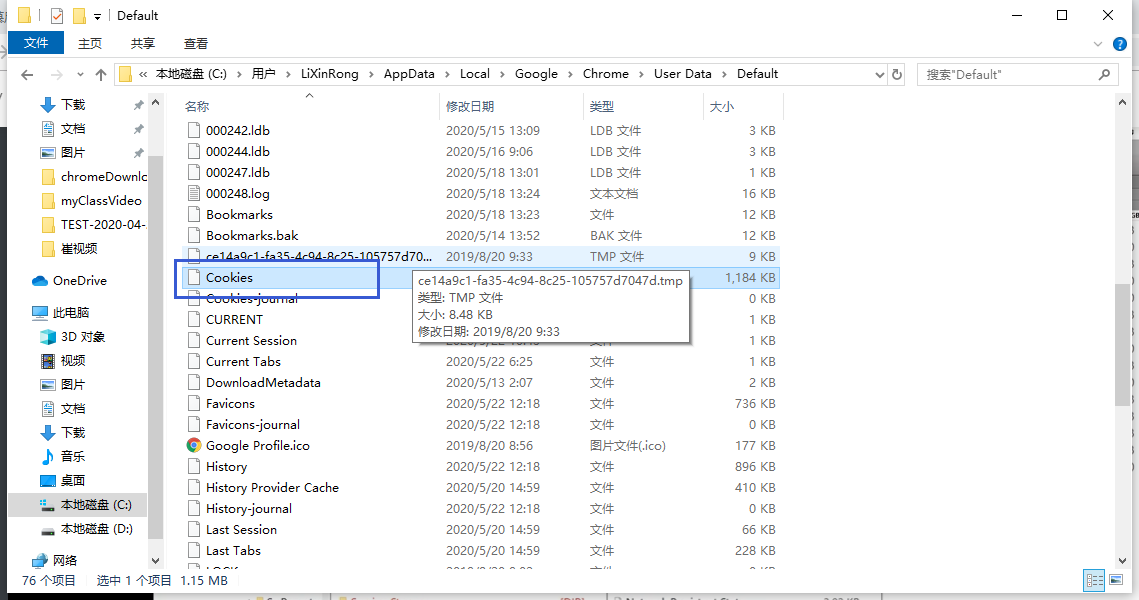
Task: Switch to details view layout icon
Action: [1094, 580]
